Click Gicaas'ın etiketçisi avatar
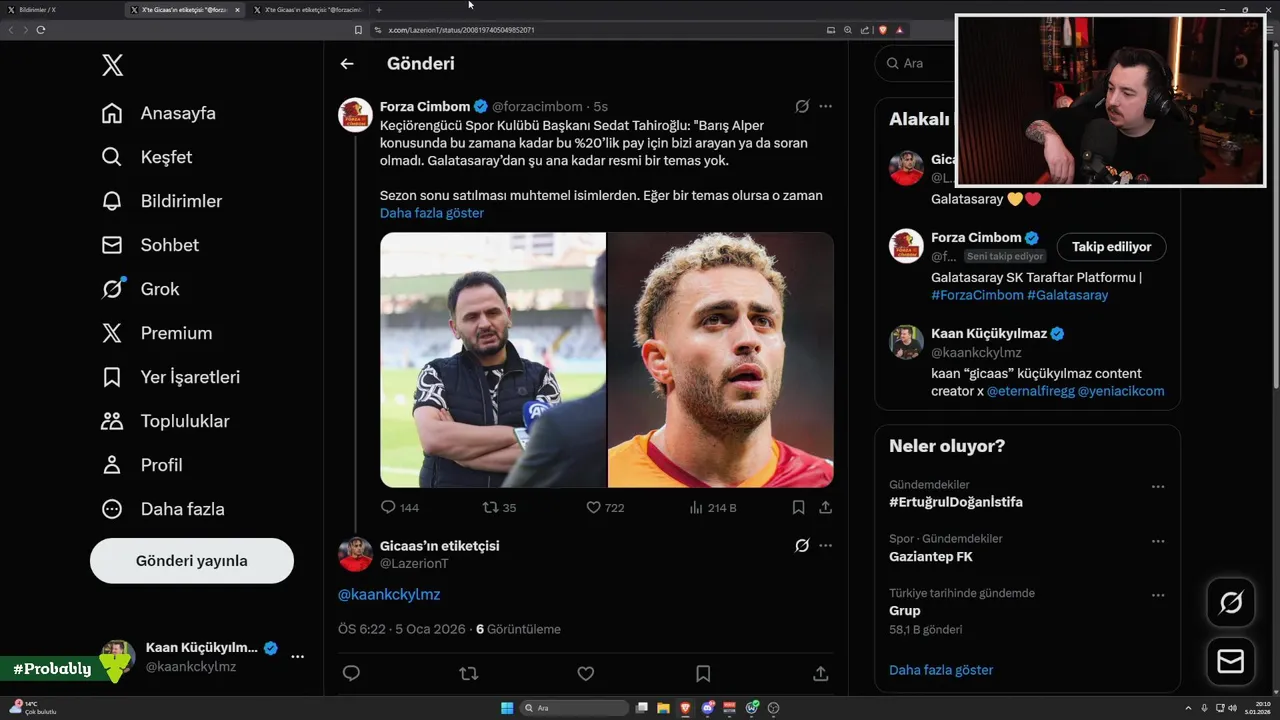The image size is (1280, 720). (x=356, y=554)
